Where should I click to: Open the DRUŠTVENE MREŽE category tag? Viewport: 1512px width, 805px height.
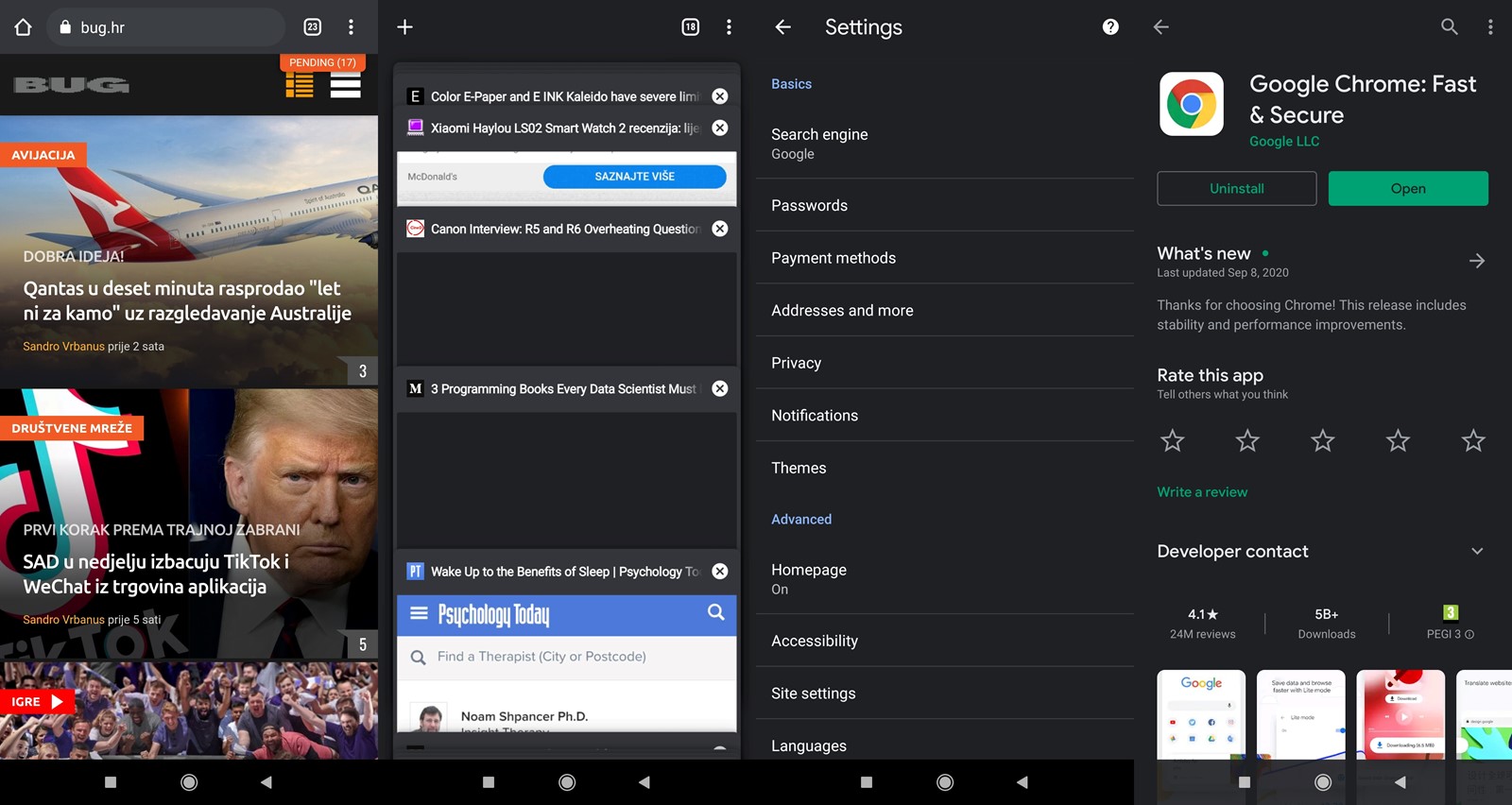(72, 428)
